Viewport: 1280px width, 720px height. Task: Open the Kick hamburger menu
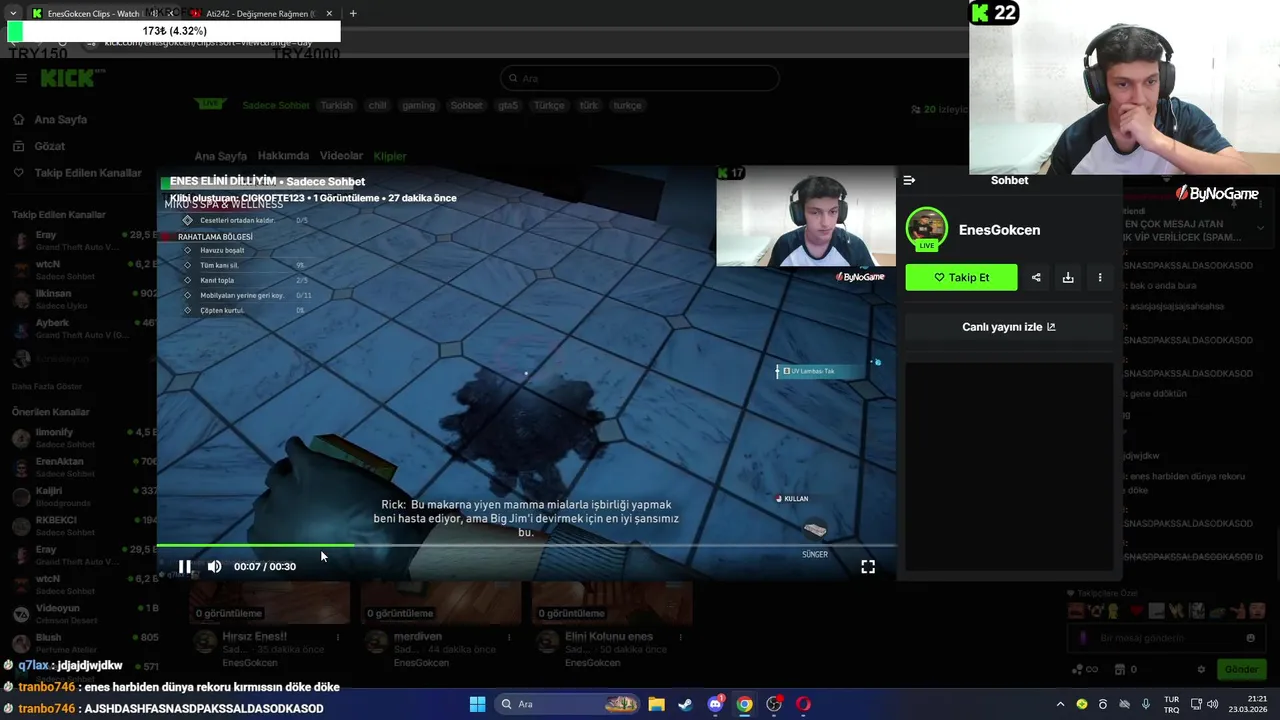coord(21,78)
